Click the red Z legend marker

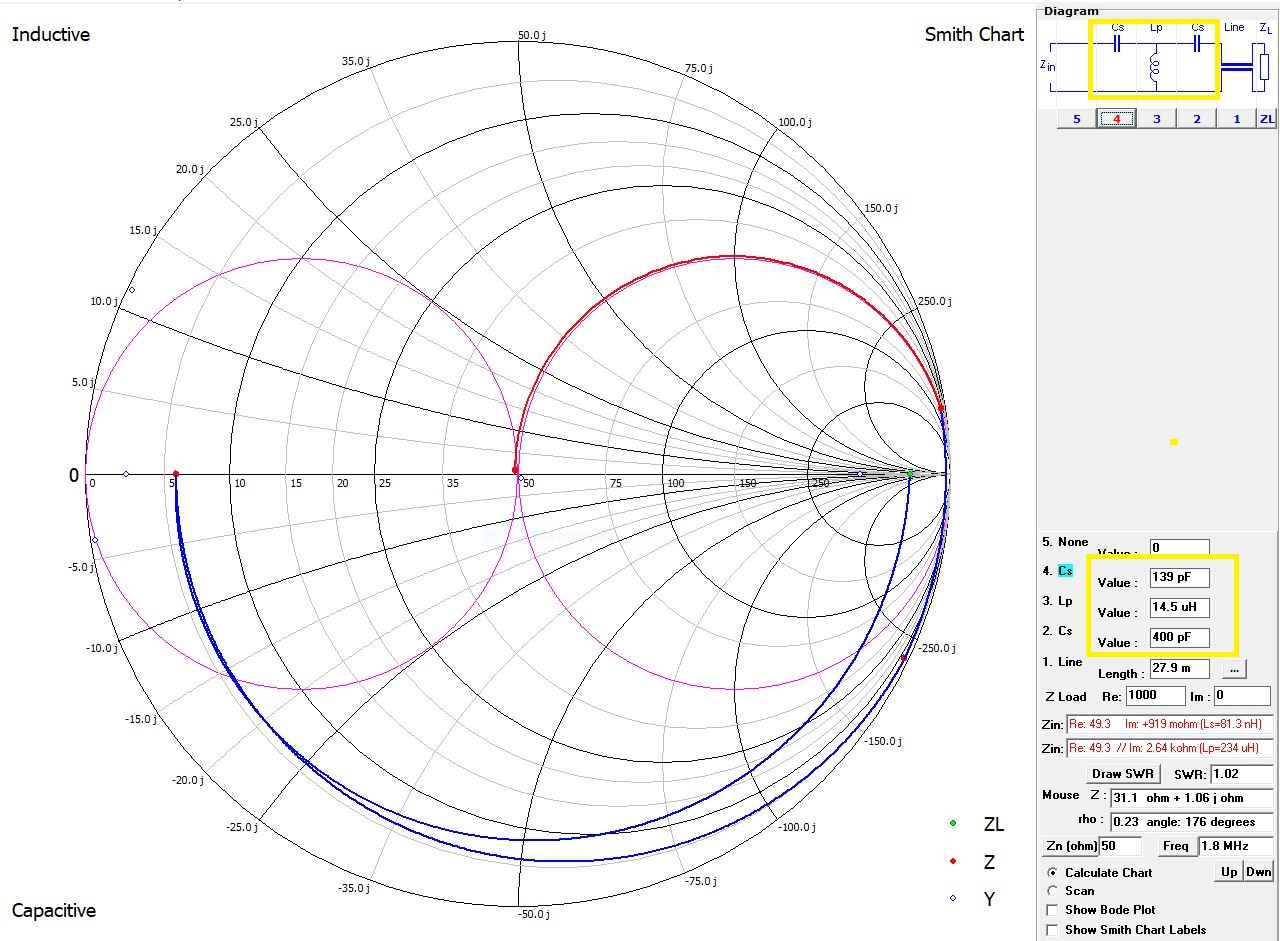[x=952, y=861]
